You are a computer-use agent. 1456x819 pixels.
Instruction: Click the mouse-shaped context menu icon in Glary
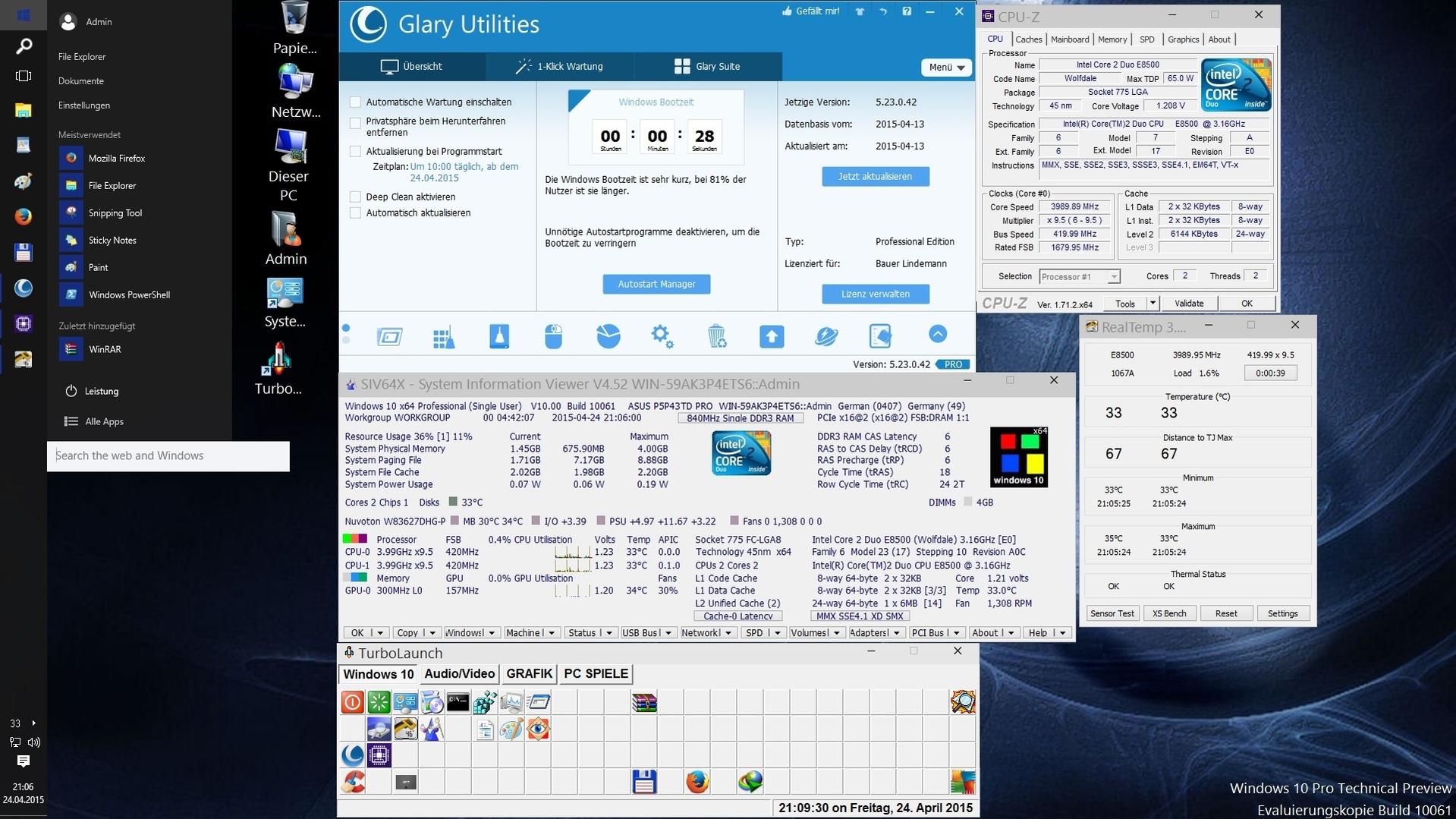coord(553,336)
